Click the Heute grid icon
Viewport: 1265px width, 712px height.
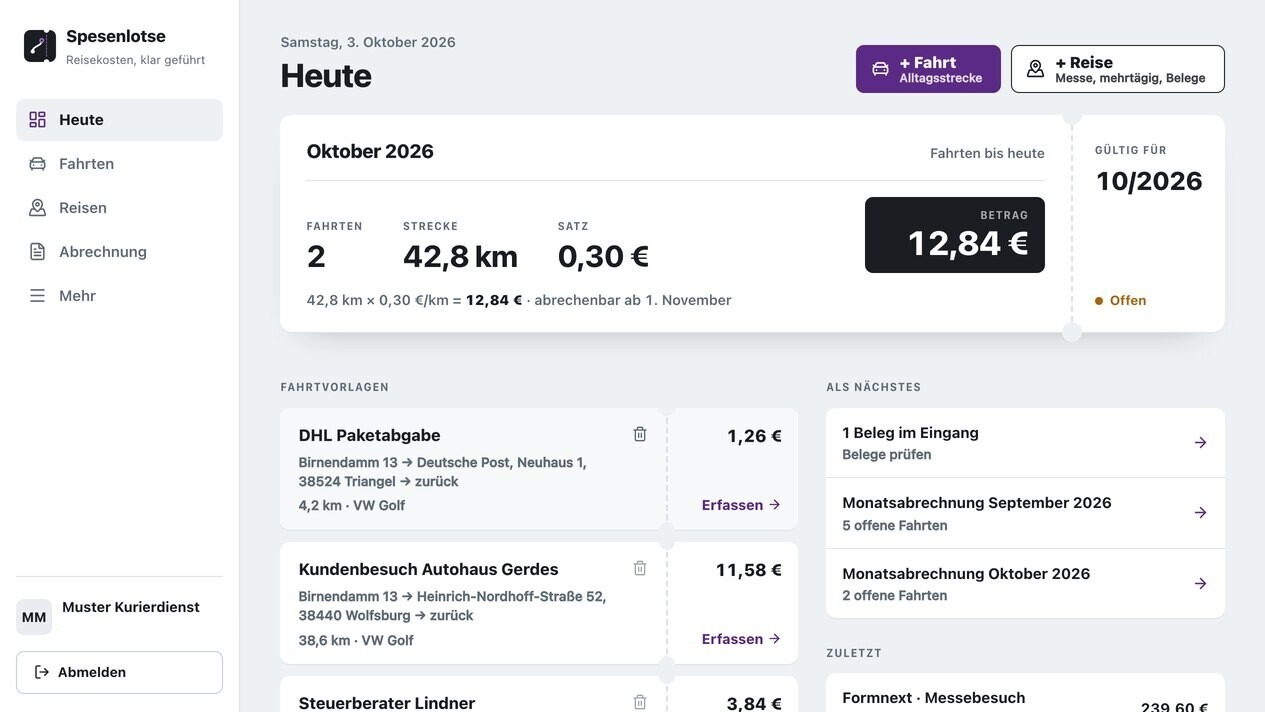37,120
